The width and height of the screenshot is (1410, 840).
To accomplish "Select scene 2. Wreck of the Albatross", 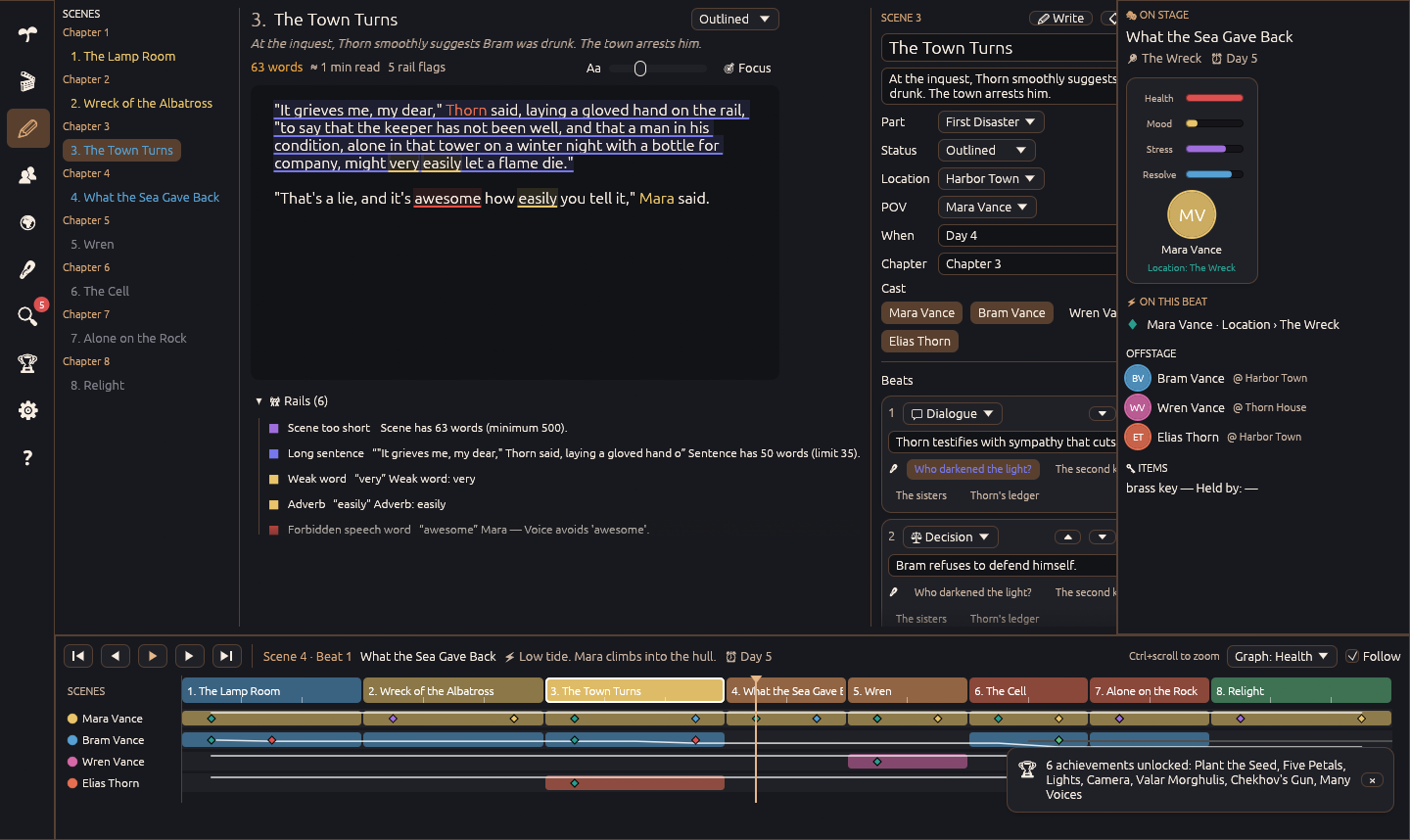I will tap(141, 103).
